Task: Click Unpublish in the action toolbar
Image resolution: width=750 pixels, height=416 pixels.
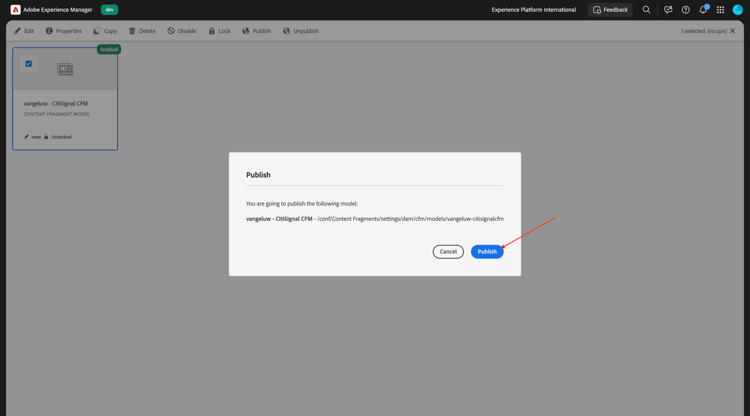Action: click(x=301, y=31)
